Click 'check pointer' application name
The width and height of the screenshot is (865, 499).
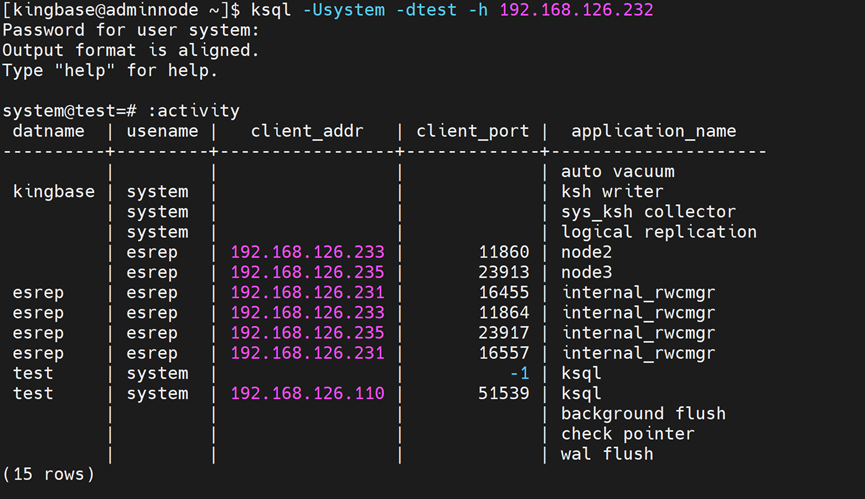pyautogui.click(x=628, y=434)
